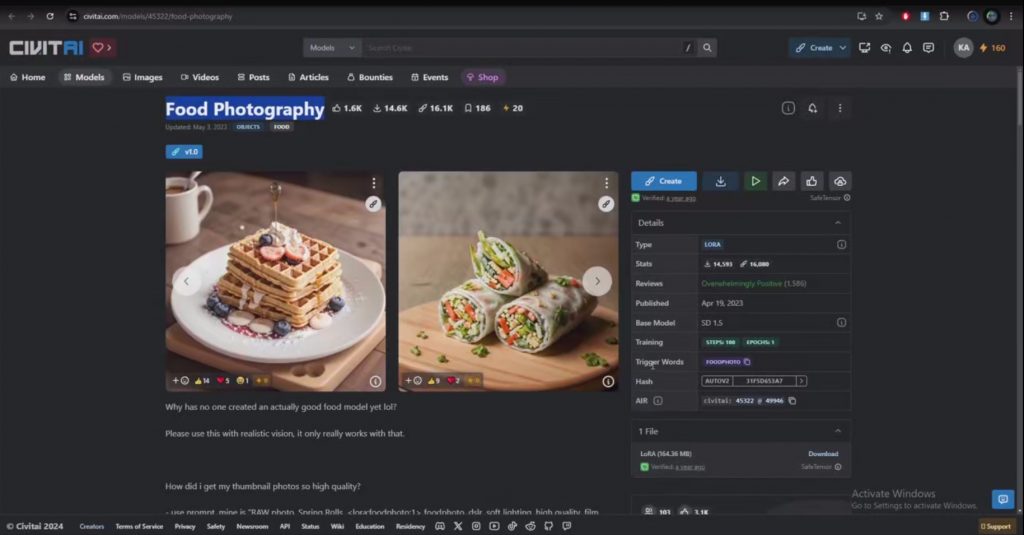The width and height of the screenshot is (1024, 535).
Task: Click the heart support icon beside logo
Action: point(102,48)
